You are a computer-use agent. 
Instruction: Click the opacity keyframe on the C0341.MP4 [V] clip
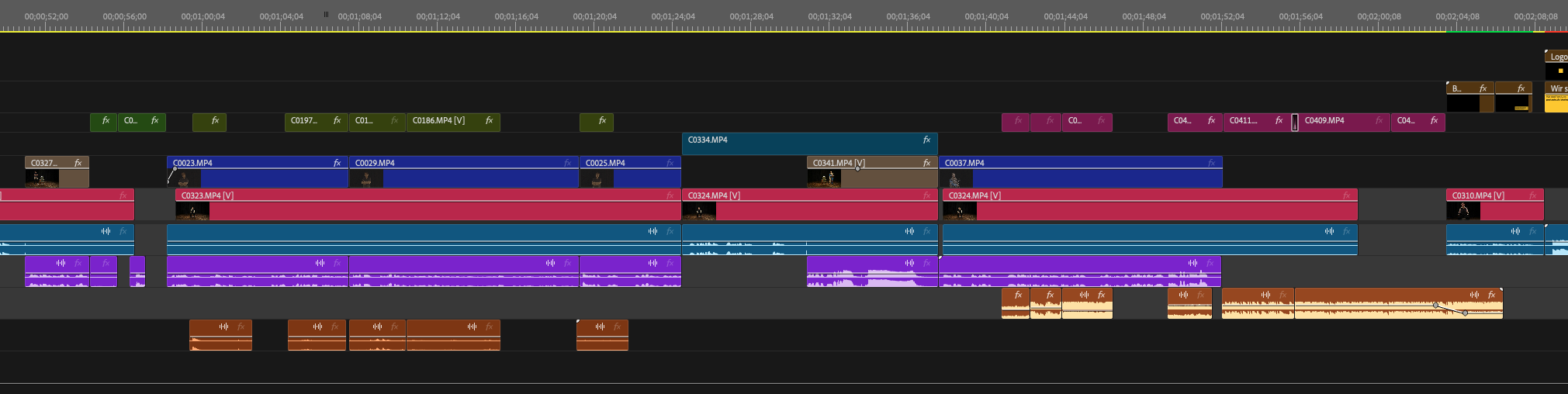point(857,168)
